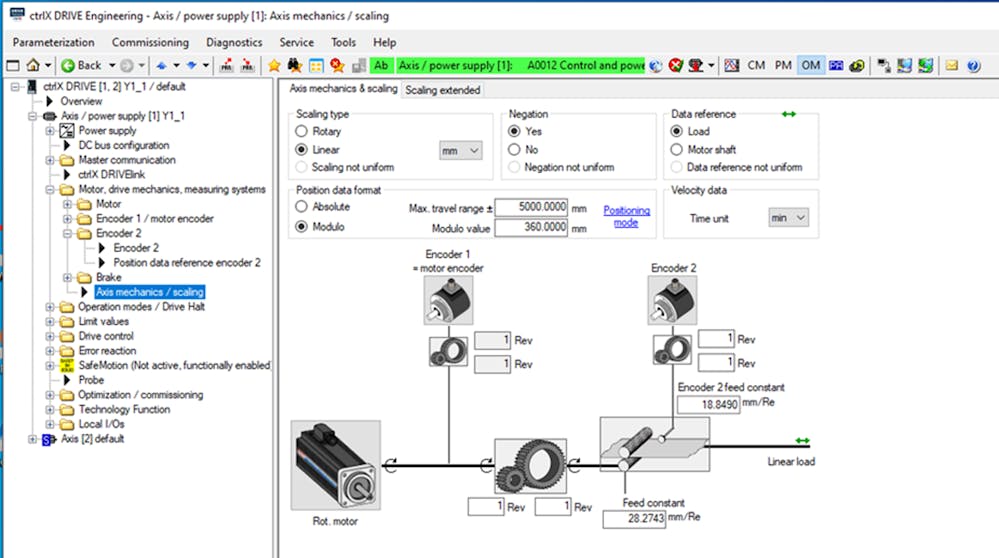Click the yellow chain link icon after OM

pos(857,66)
